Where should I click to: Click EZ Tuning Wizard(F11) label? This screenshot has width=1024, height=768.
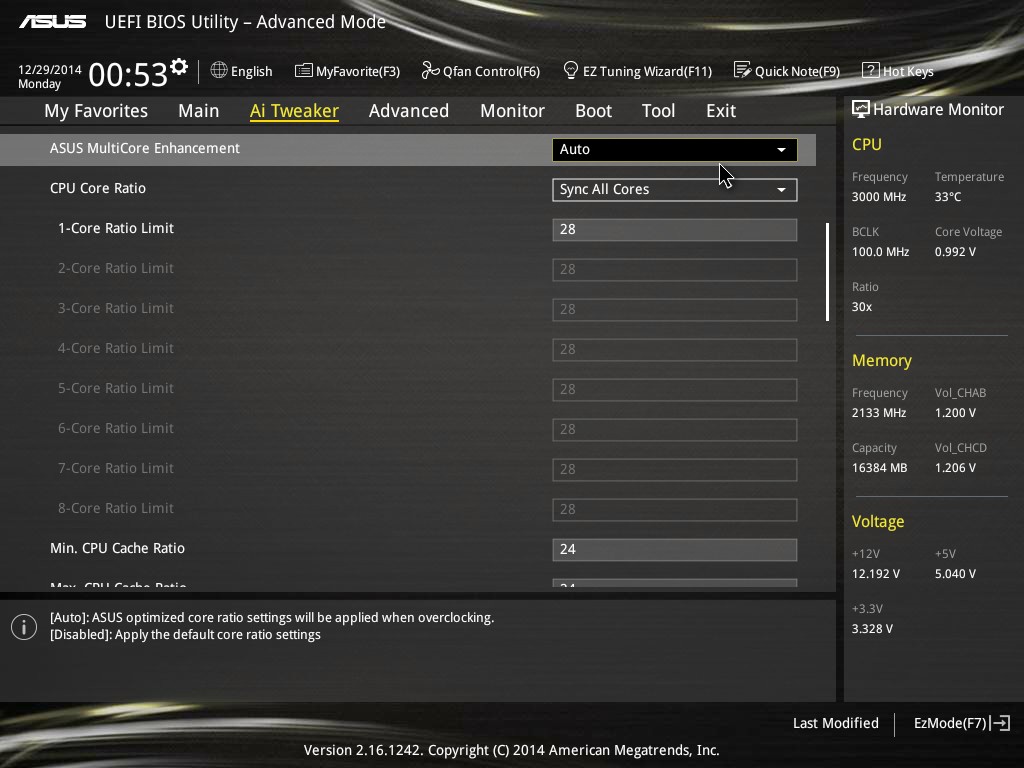pyautogui.click(x=647, y=71)
